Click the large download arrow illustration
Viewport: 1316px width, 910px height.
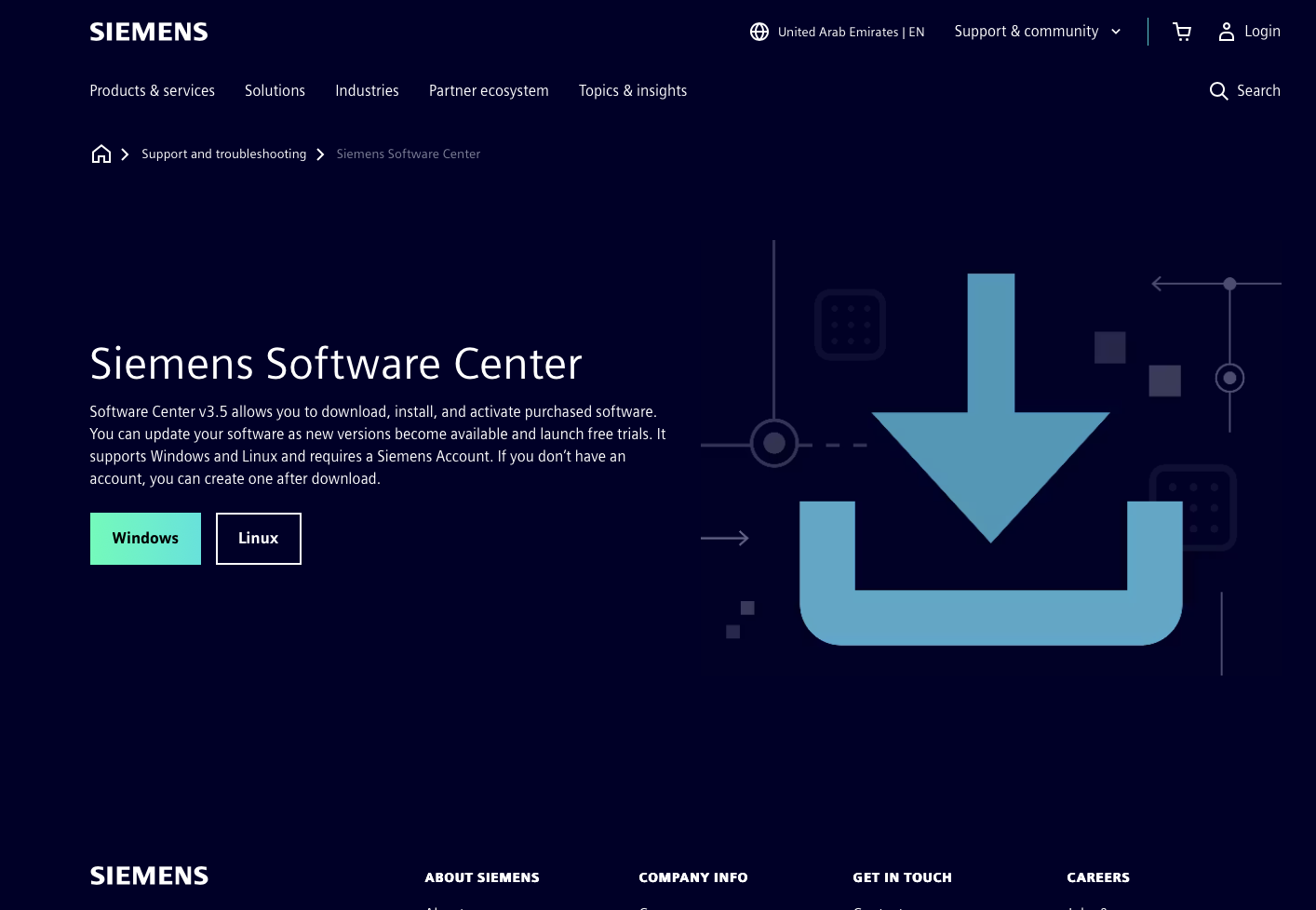point(991,459)
